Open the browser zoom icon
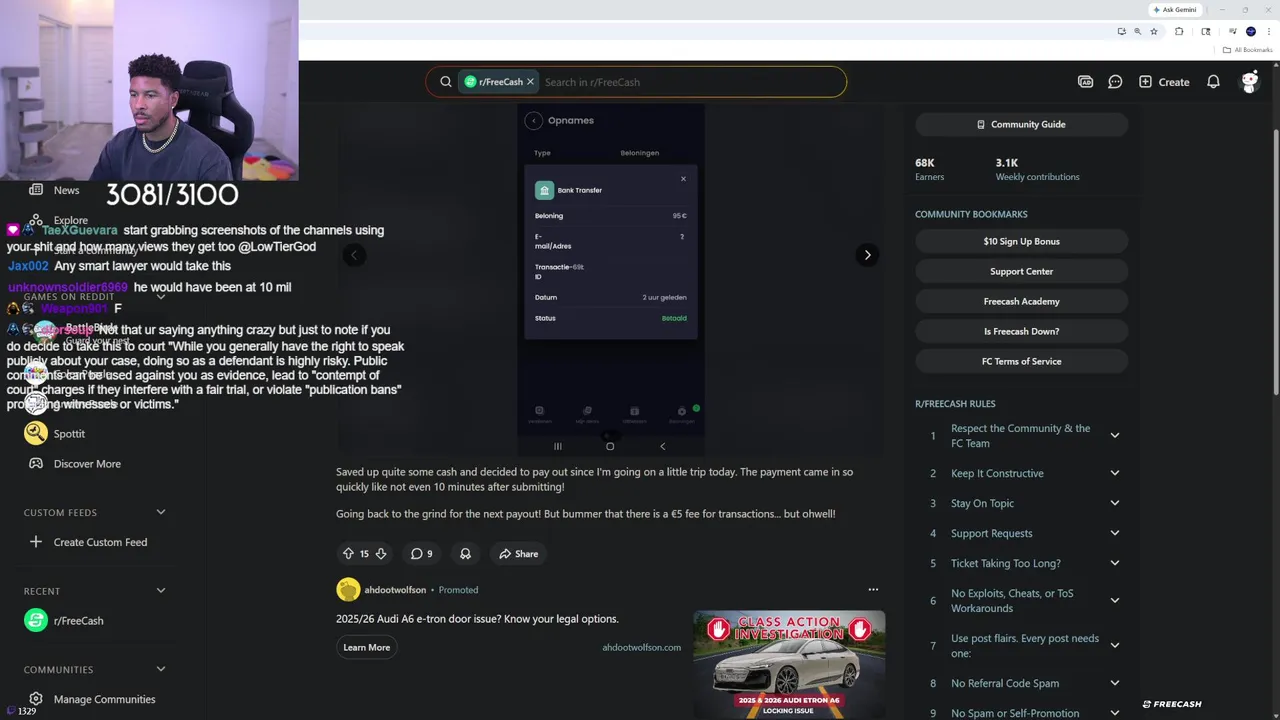Image resolution: width=1280 pixels, height=720 pixels. 1137,31
